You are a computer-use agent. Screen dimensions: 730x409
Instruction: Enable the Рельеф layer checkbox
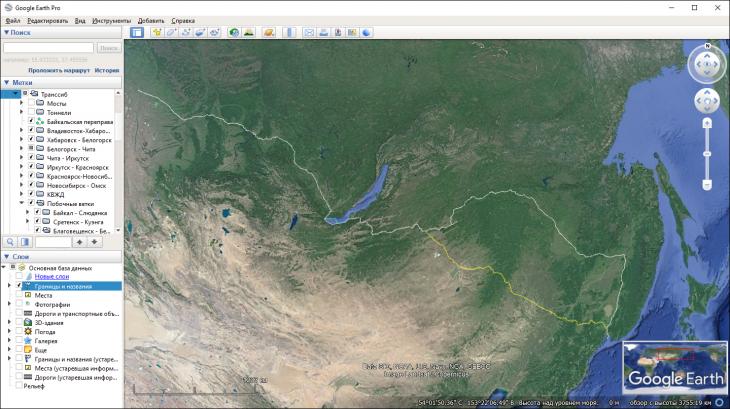point(19,386)
